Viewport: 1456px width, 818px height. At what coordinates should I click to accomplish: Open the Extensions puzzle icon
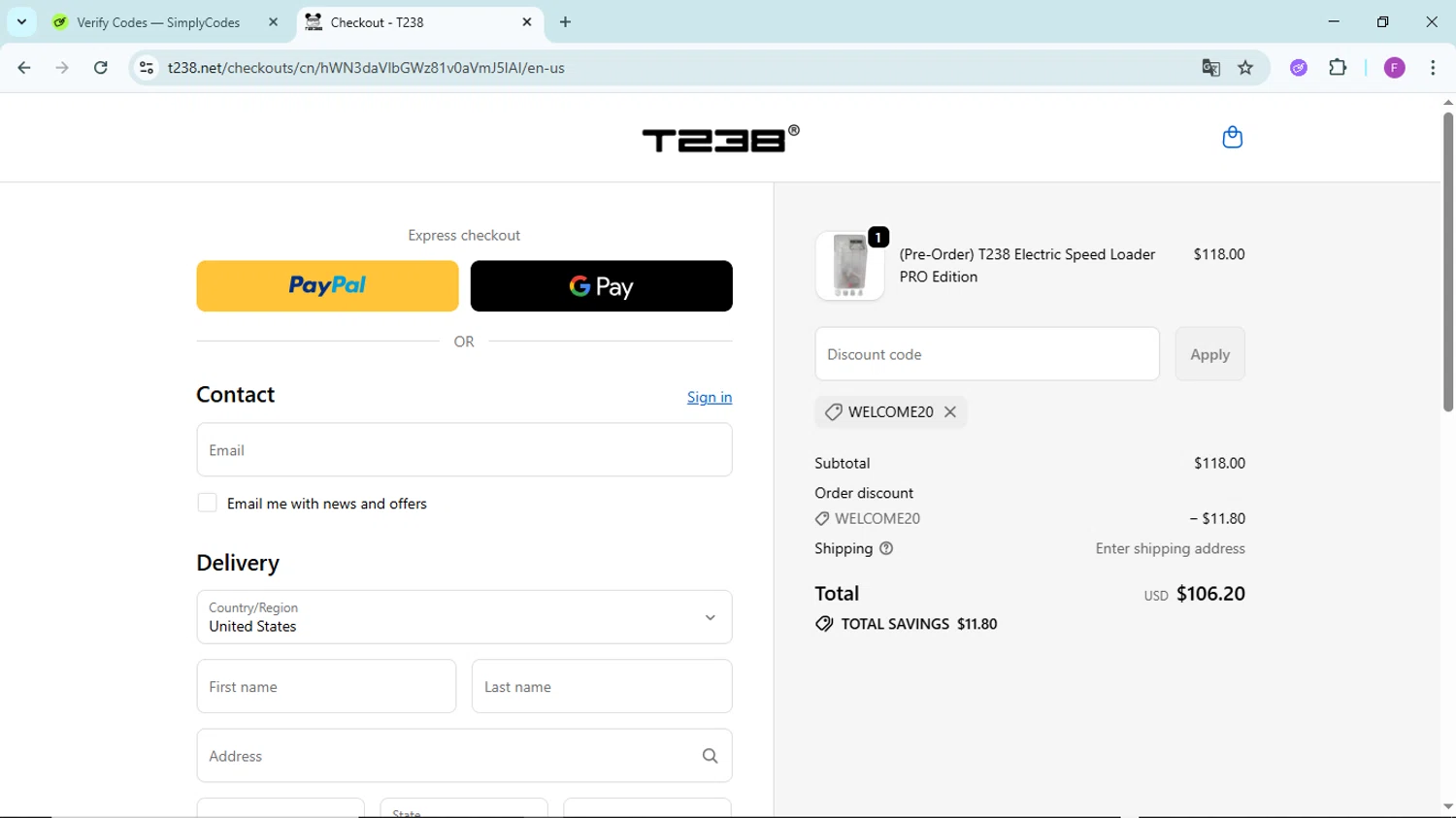(1338, 68)
